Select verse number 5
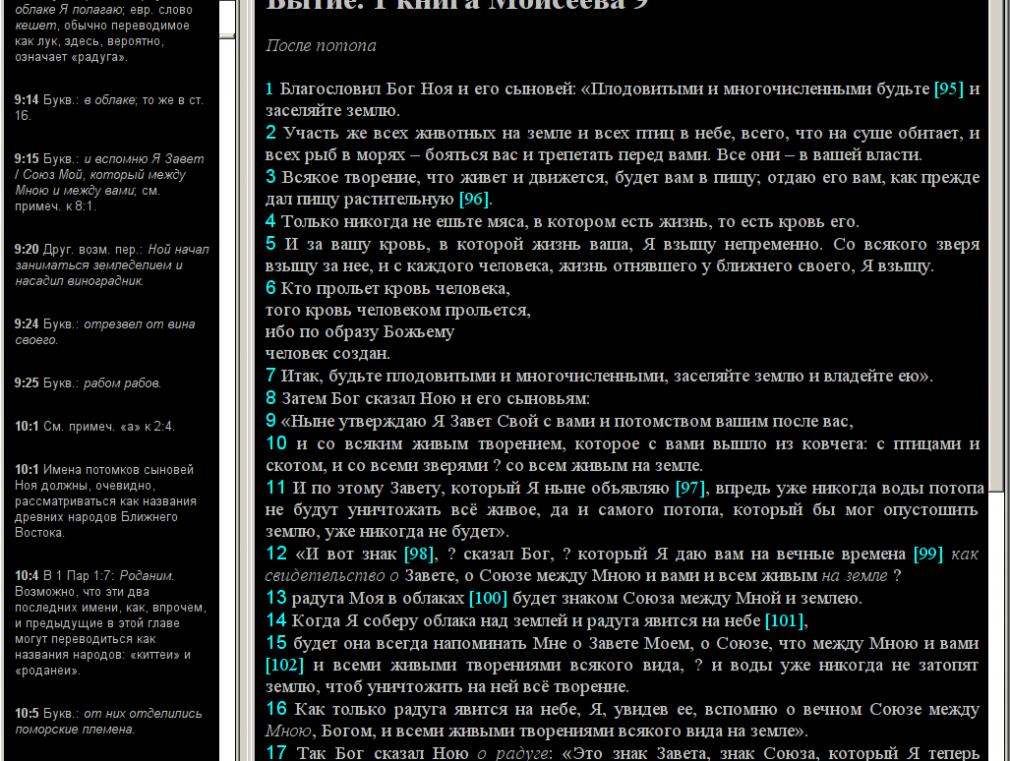The height and width of the screenshot is (761, 1010). click(x=271, y=244)
